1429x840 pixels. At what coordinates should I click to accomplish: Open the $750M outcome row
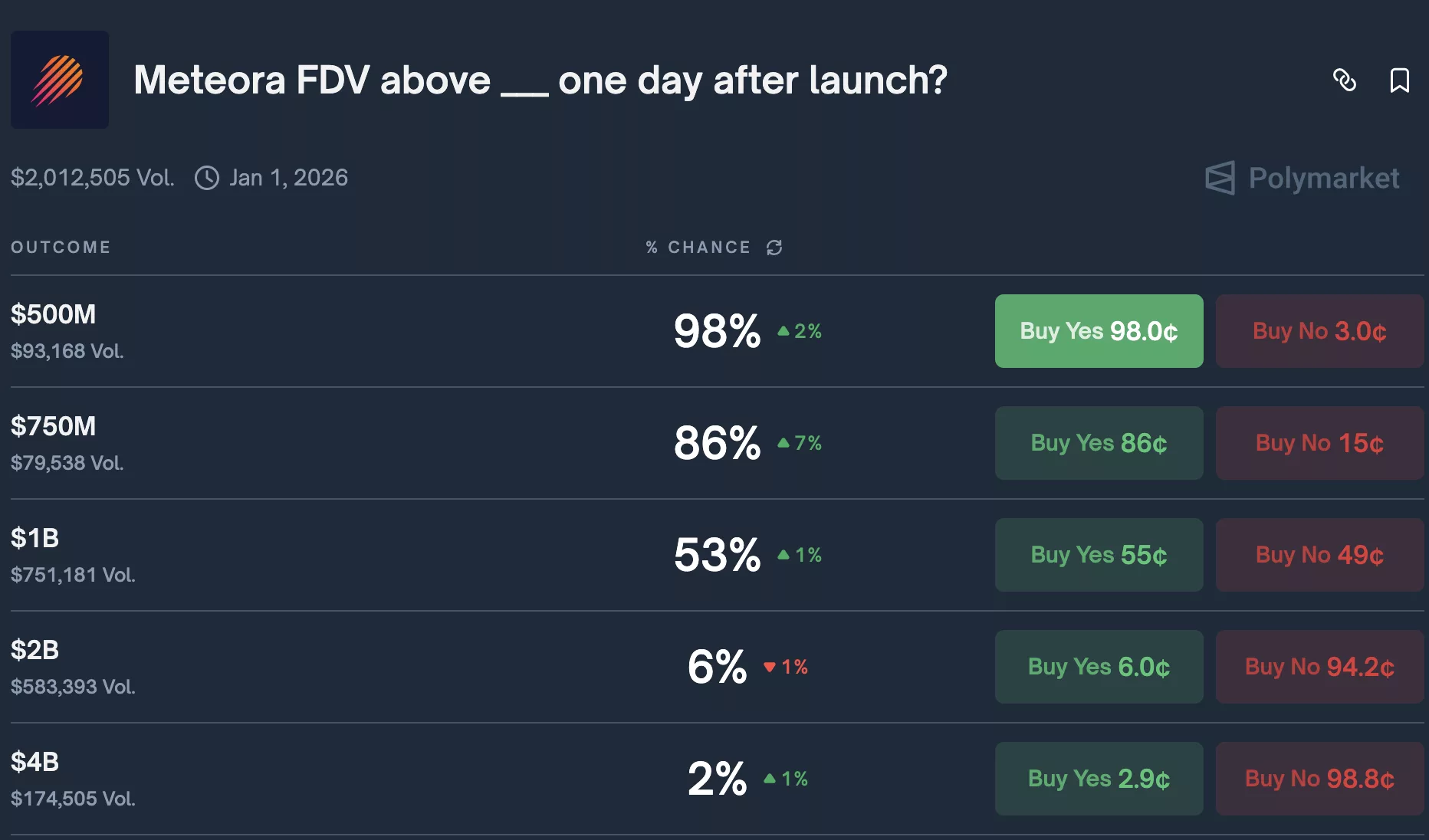coord(54,426)
